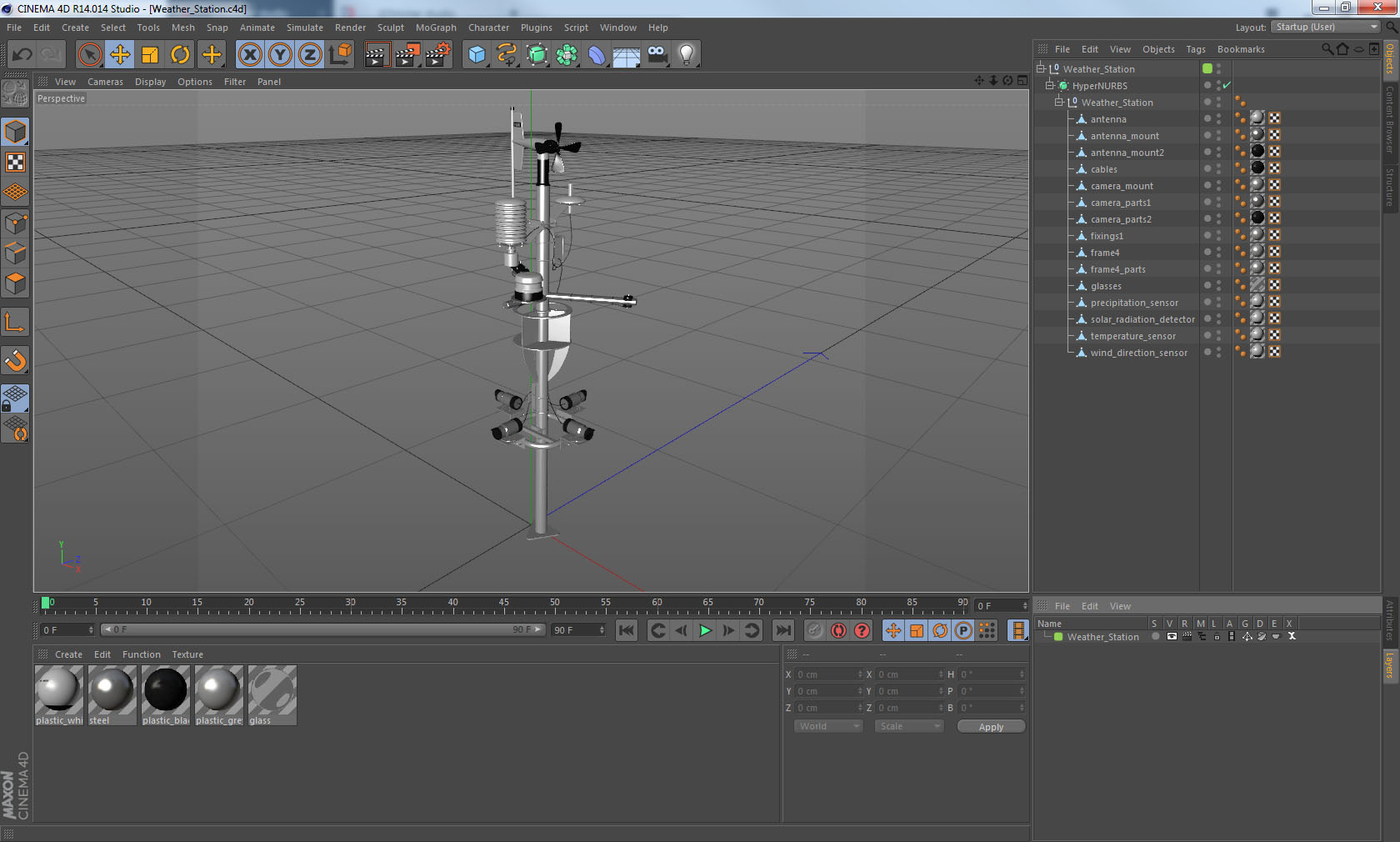Open the Layout dropdown
Viewport: 1400px width, 842px height.
coord(1327,27)
